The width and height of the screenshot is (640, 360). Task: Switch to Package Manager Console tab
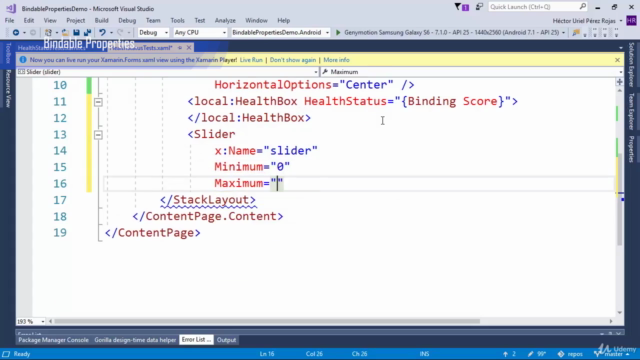pos(53,340)
